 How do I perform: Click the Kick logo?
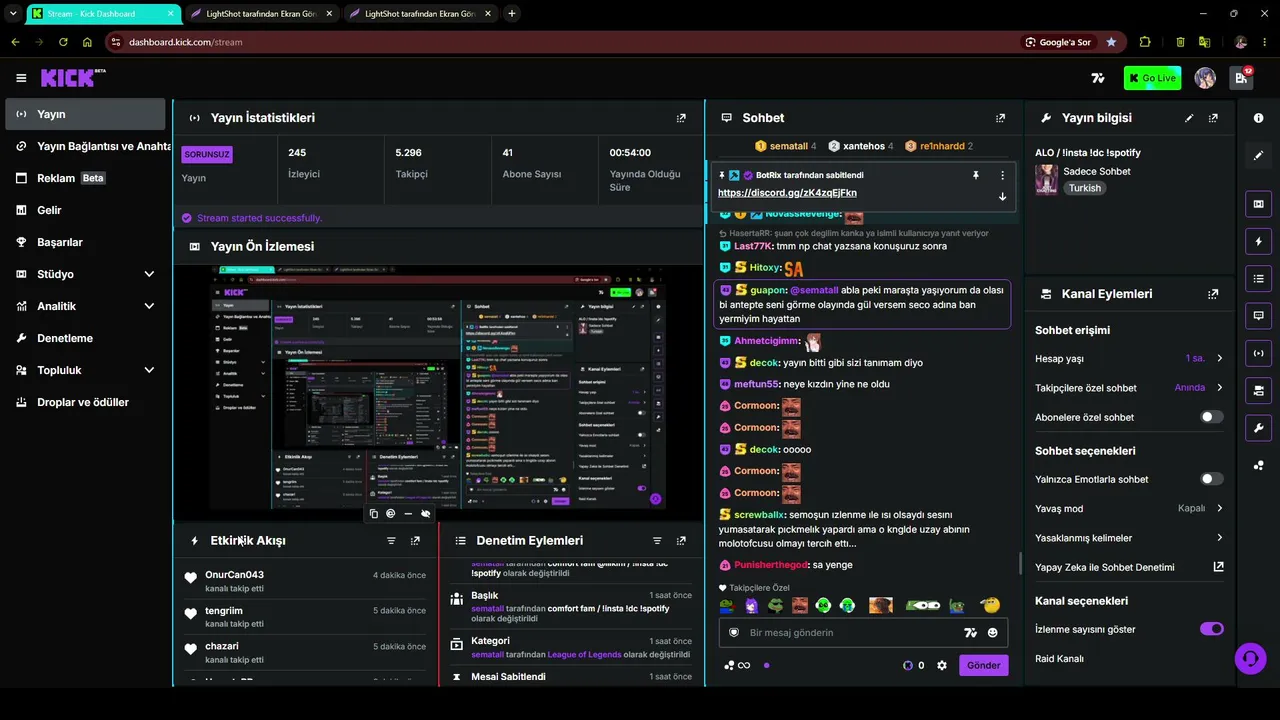(x=73, y=78)
